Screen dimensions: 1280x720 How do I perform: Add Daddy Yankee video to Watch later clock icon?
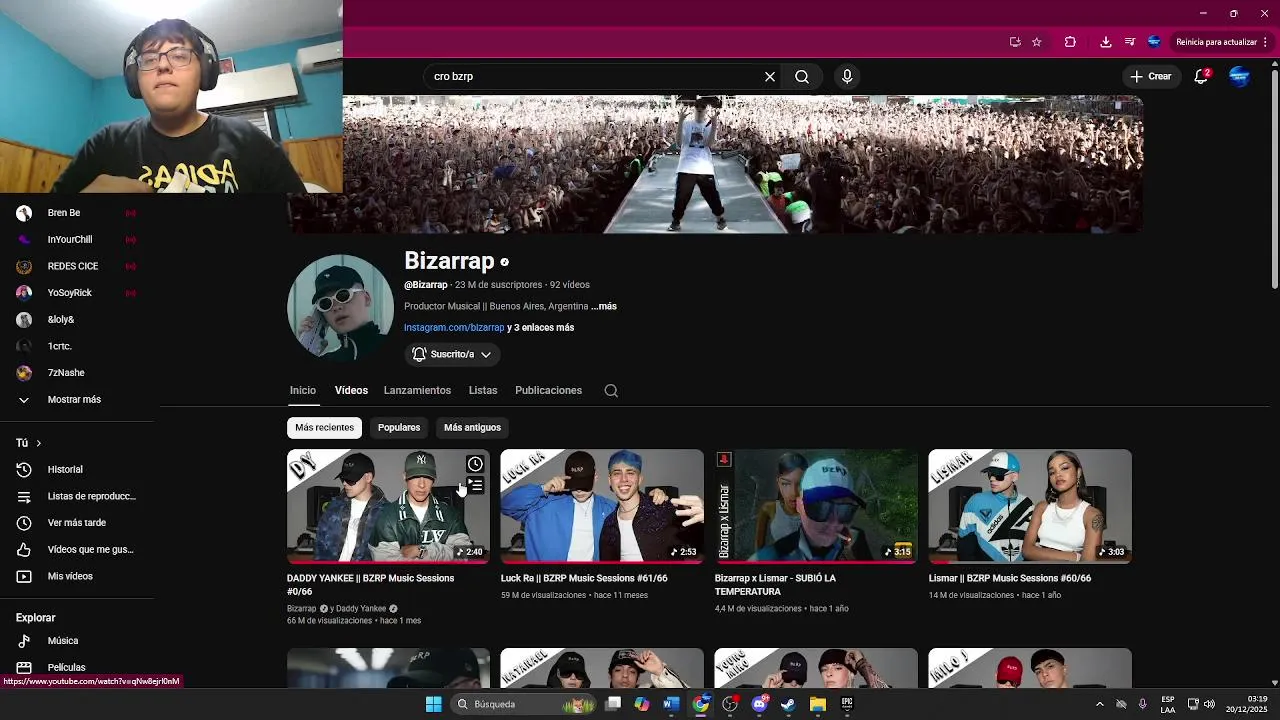475,464
